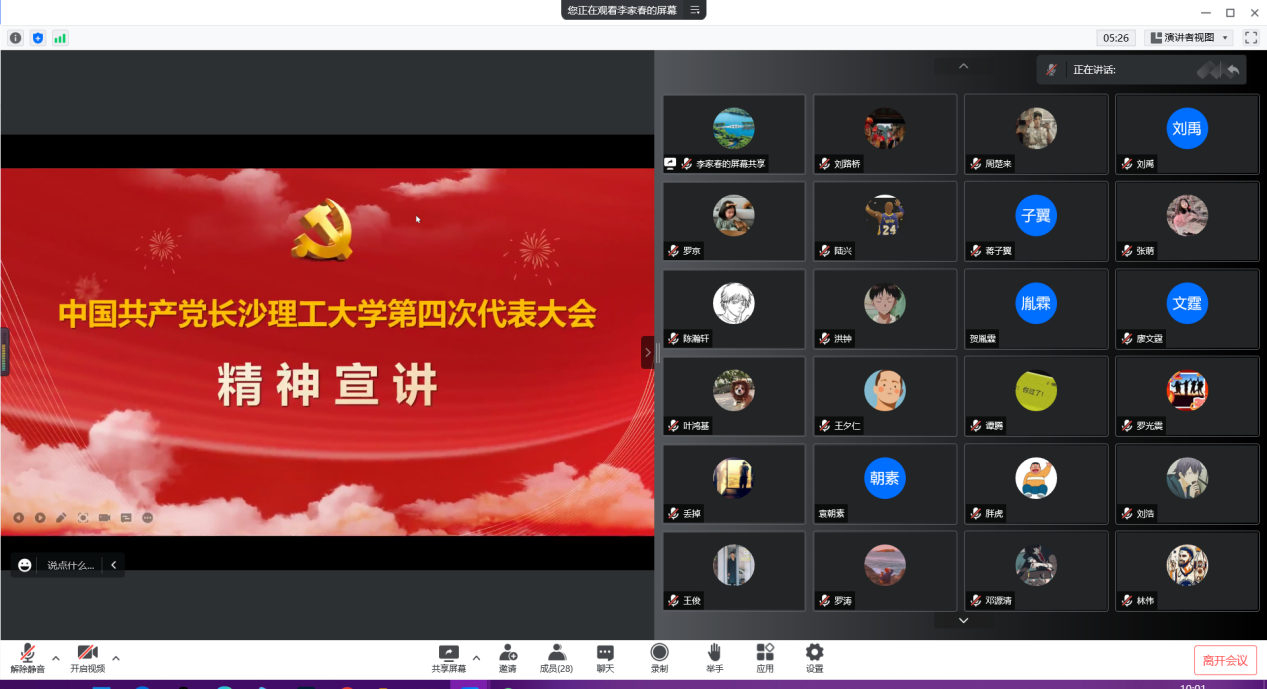Open Settings (设置) gear icon

(x=814, y=657)
